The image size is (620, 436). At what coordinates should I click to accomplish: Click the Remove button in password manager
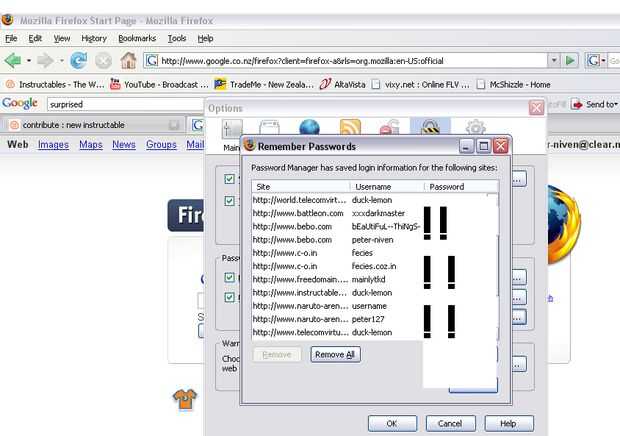pos(276,355)
